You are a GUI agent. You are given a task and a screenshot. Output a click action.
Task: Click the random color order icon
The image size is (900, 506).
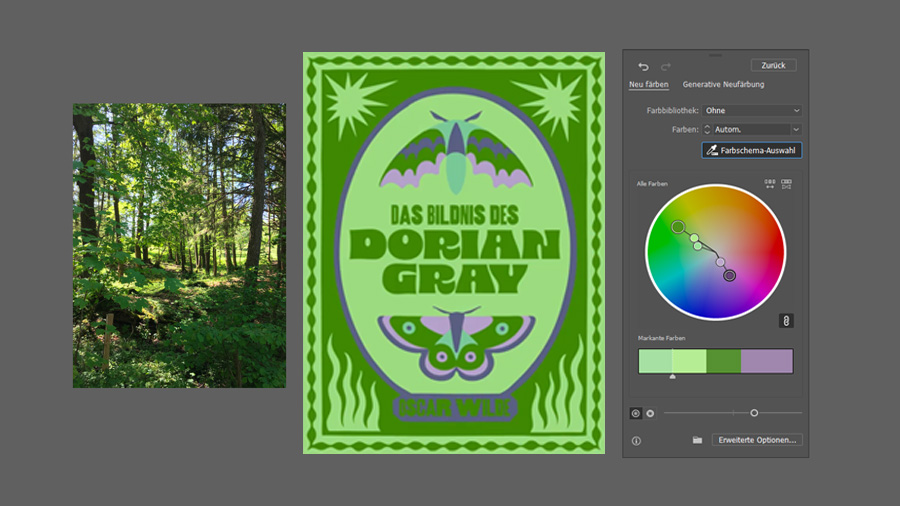pos(770,184)
